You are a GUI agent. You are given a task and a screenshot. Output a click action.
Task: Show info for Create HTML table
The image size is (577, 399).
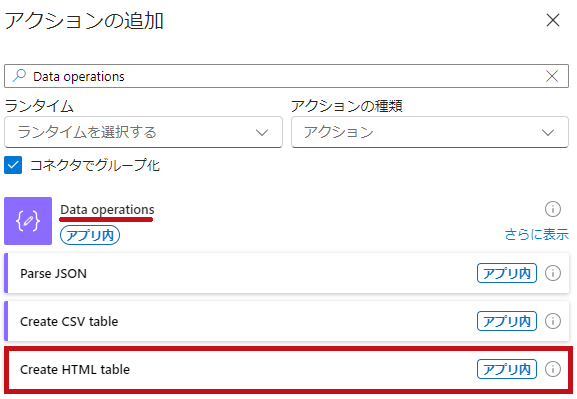(x=553, y=369)
